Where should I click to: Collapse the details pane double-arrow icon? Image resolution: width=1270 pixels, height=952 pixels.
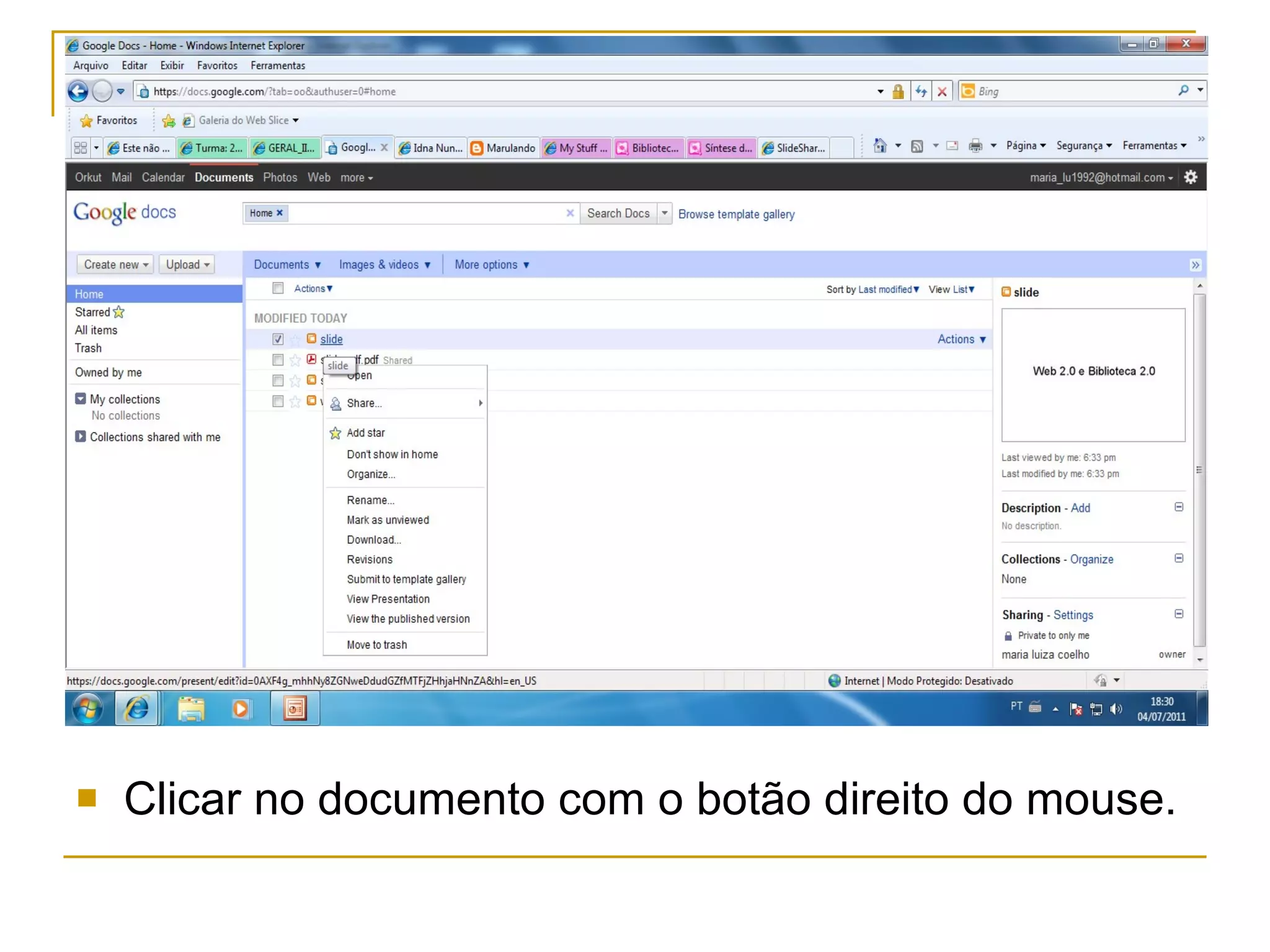click(1196, 265)
